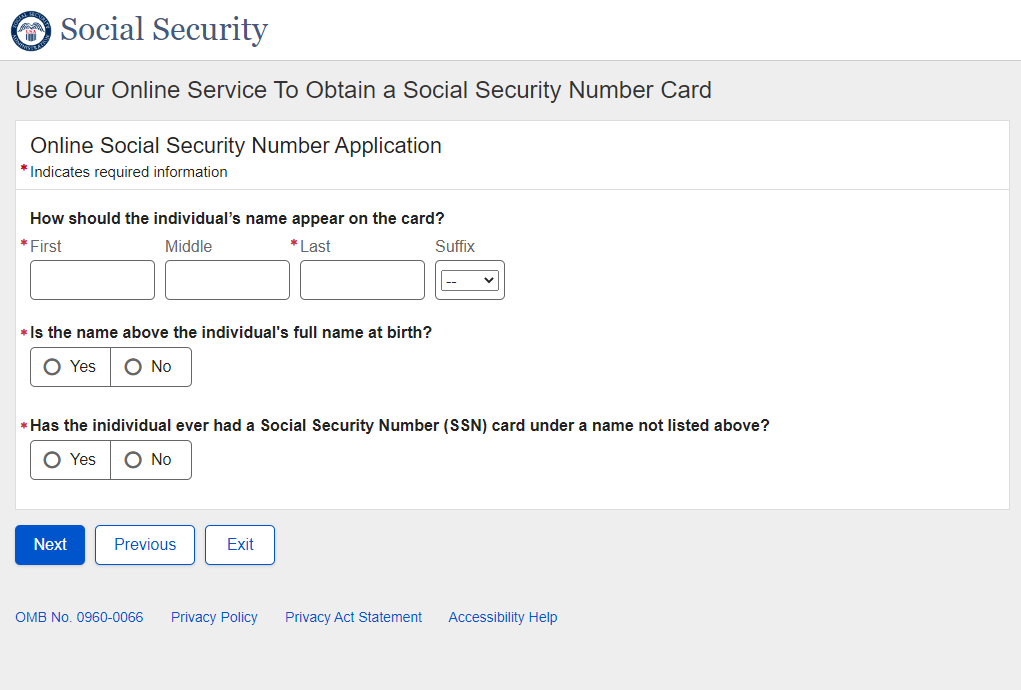This screenshot has height=690, width=1021.
Task: Click into the Middle name field
Action: (x=227, y=280)
